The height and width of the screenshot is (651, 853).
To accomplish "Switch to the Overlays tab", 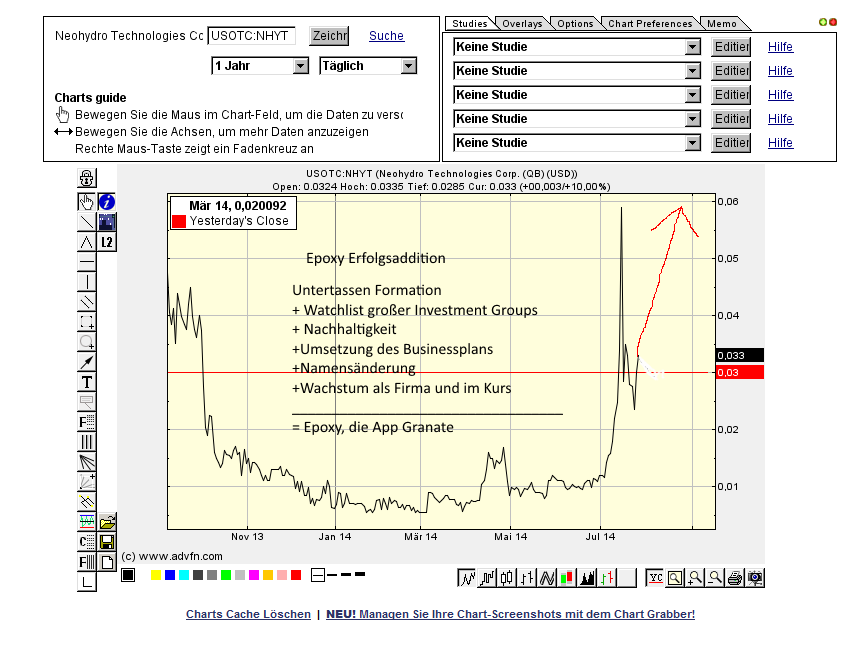I will coord(521,24).
